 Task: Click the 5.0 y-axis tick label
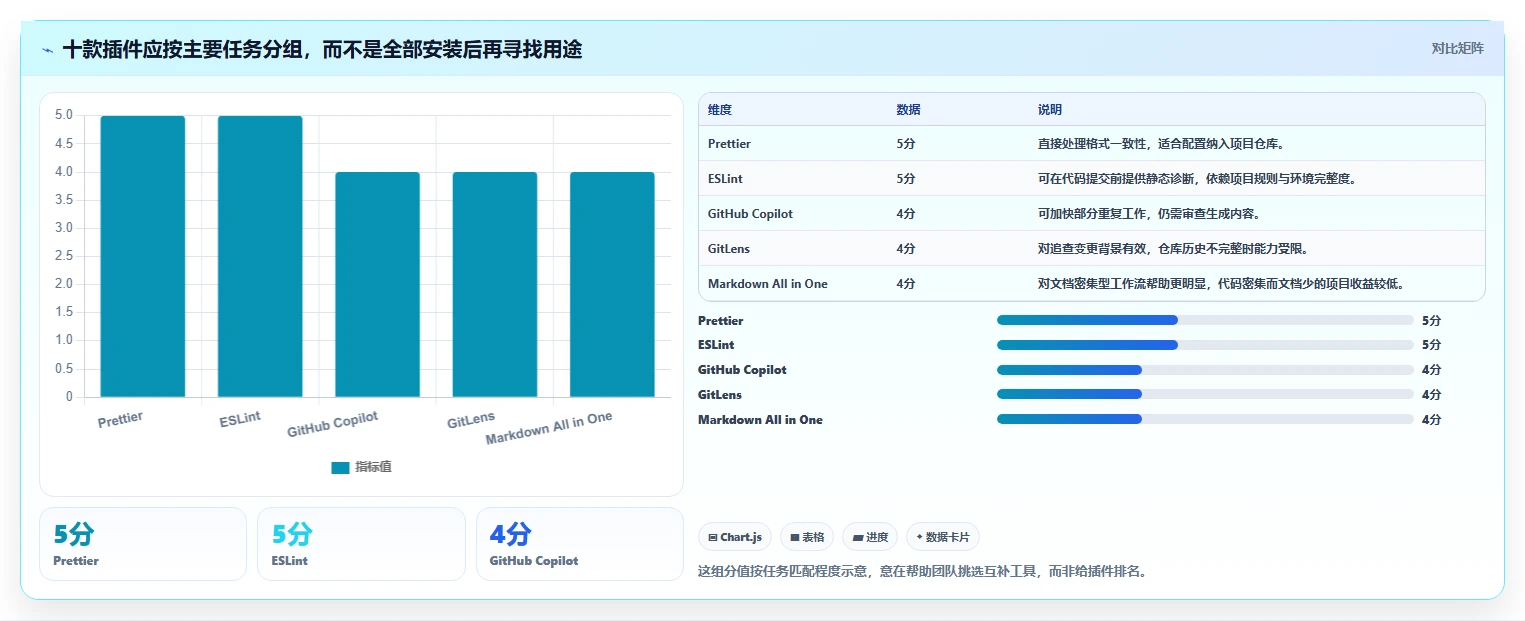63,115
